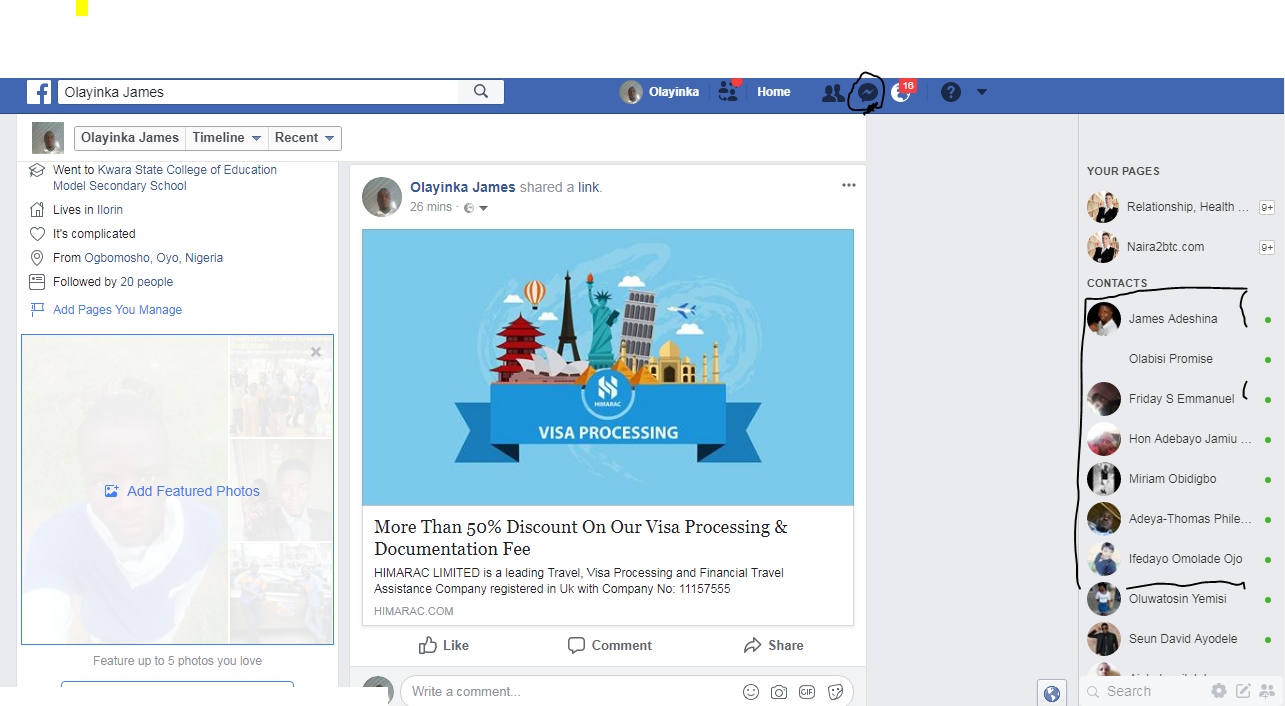1285x706 pixels.
Task: Post a sticker in the comment
Action: [835, 692]
